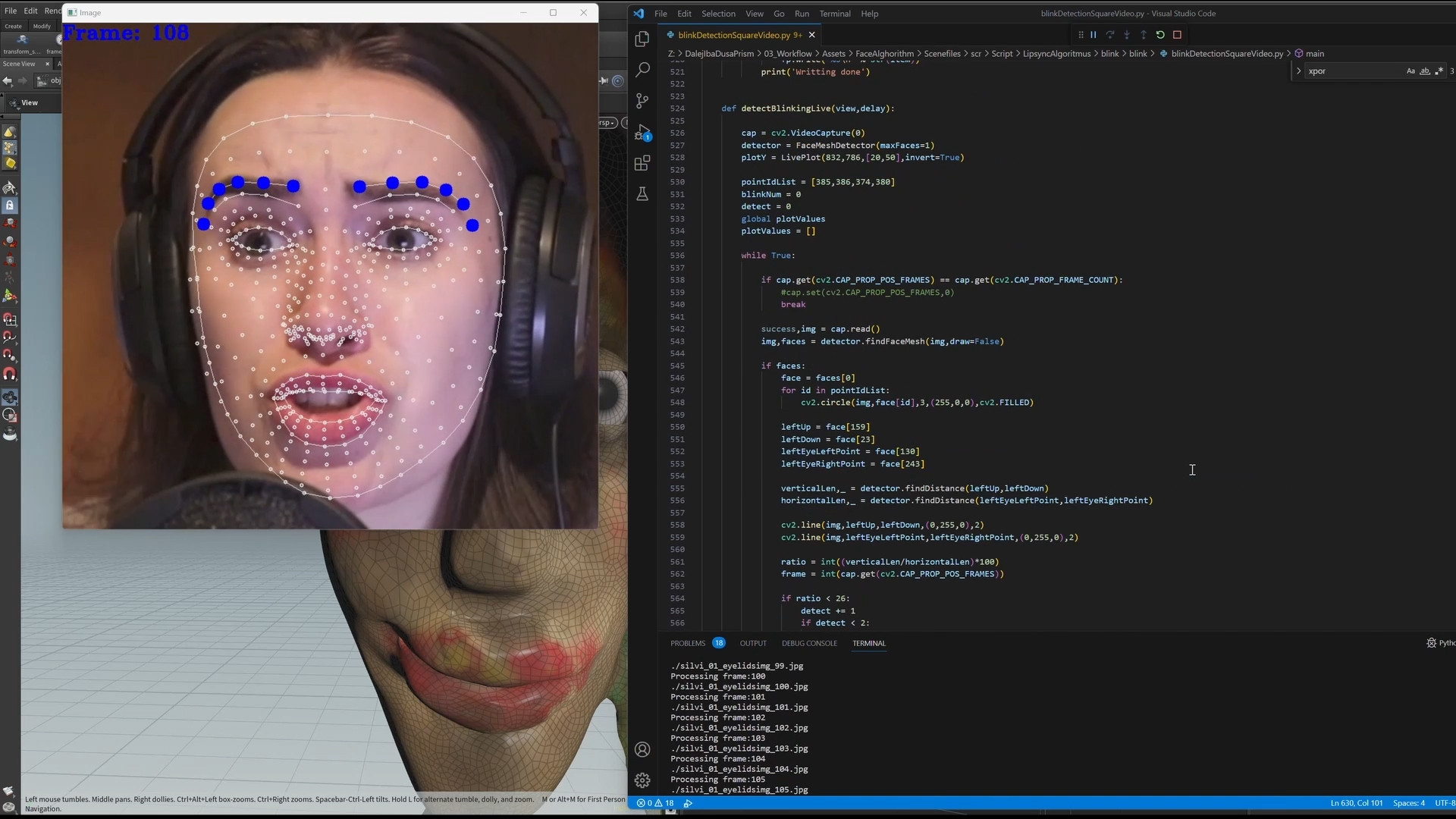1456x819 pixels.
Task: Click the errors and warnings status indicator
Action: pos(655,803)
